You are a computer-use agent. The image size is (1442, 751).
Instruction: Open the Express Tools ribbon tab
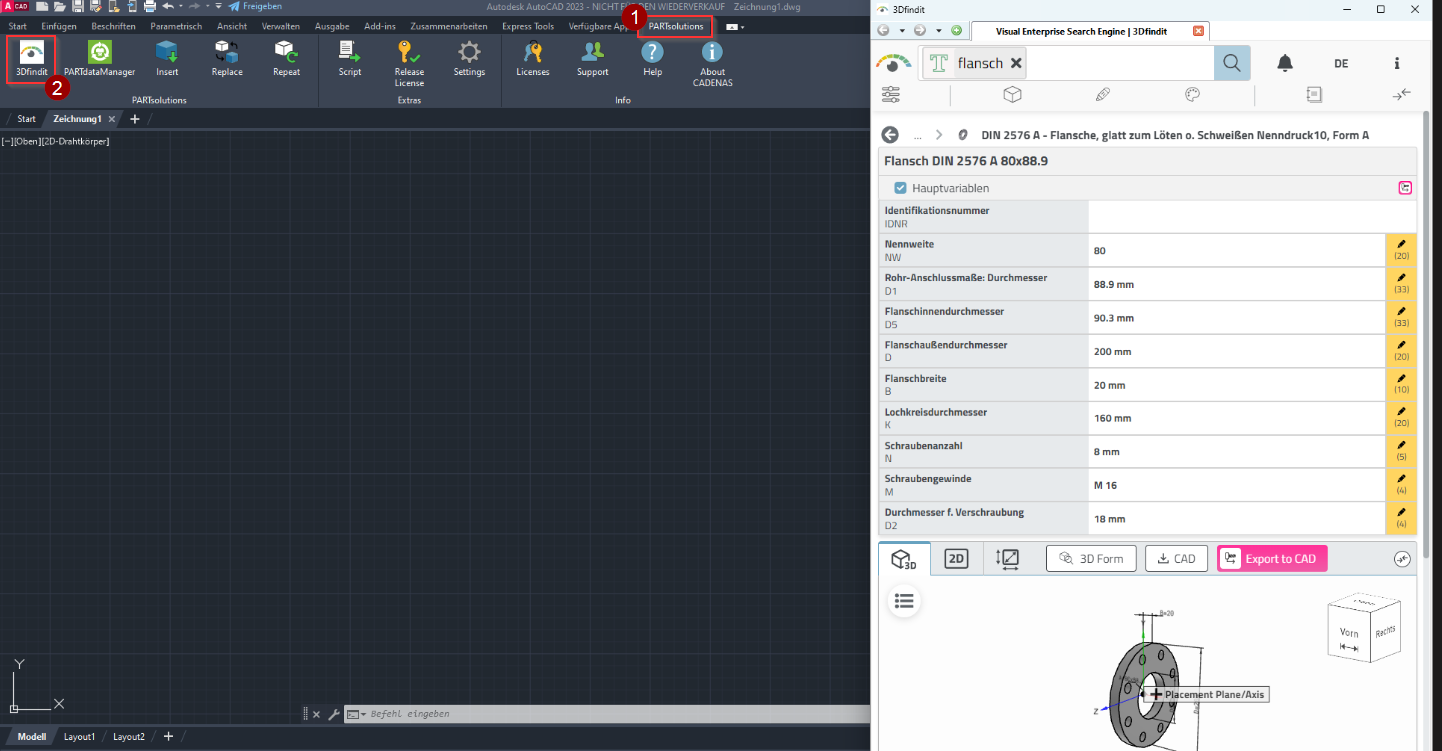click(528, 26)
